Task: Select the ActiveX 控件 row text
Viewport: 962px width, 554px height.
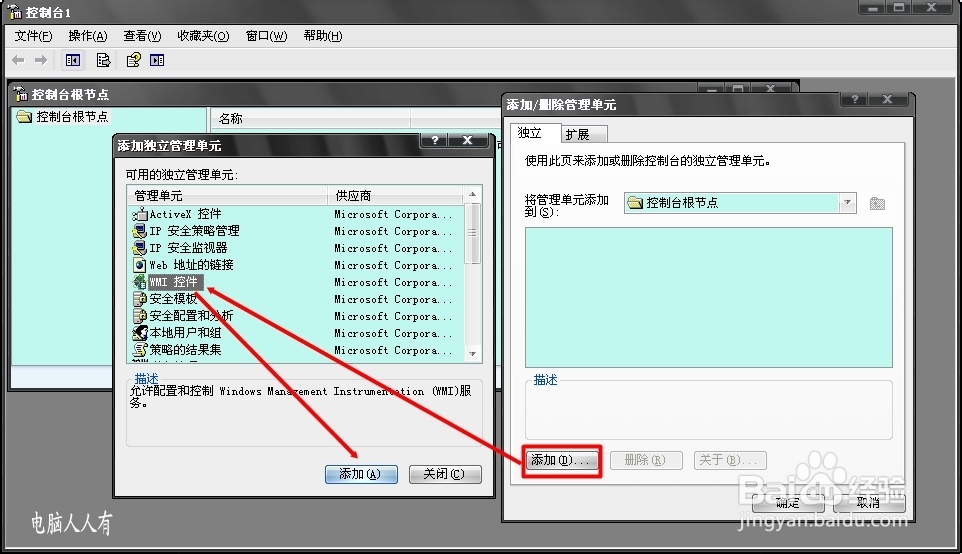Action: tap(185, 214)
